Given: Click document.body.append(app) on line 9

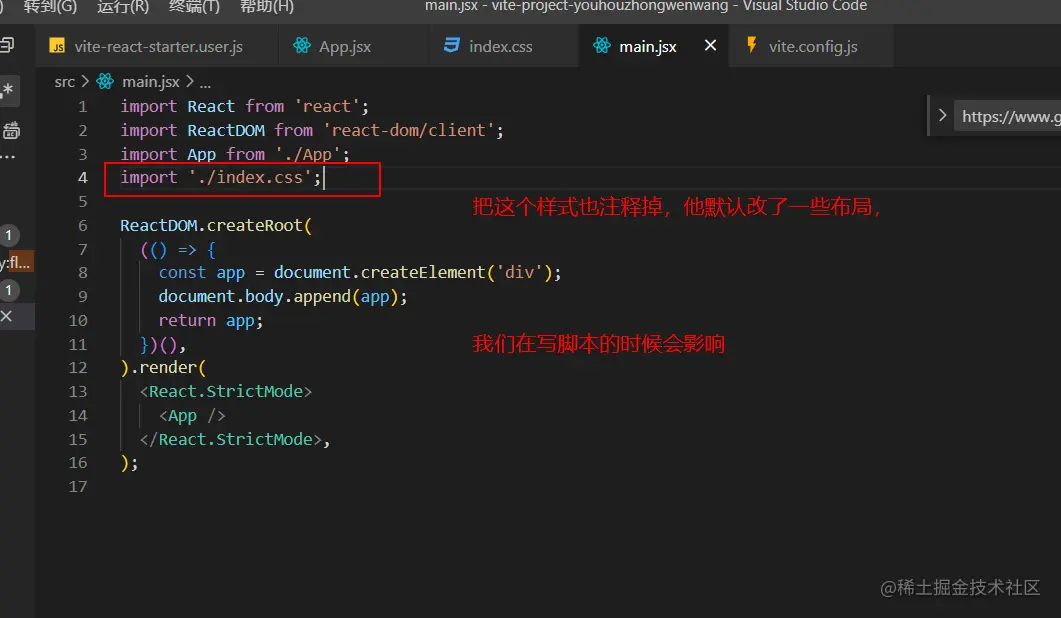Looking at the screenshot, I should (278, 296).
